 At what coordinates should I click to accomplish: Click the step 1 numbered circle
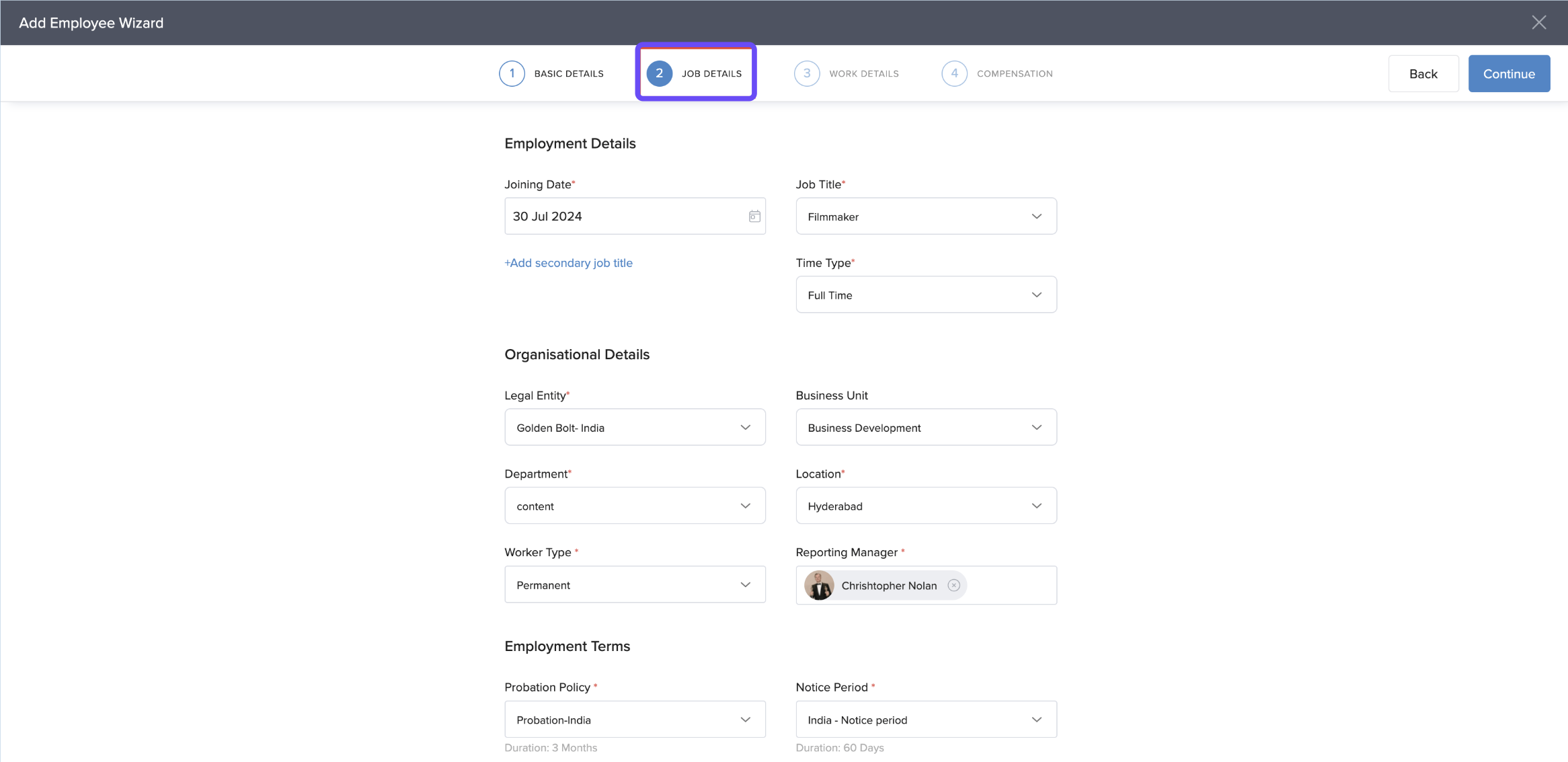click(512, 73)
